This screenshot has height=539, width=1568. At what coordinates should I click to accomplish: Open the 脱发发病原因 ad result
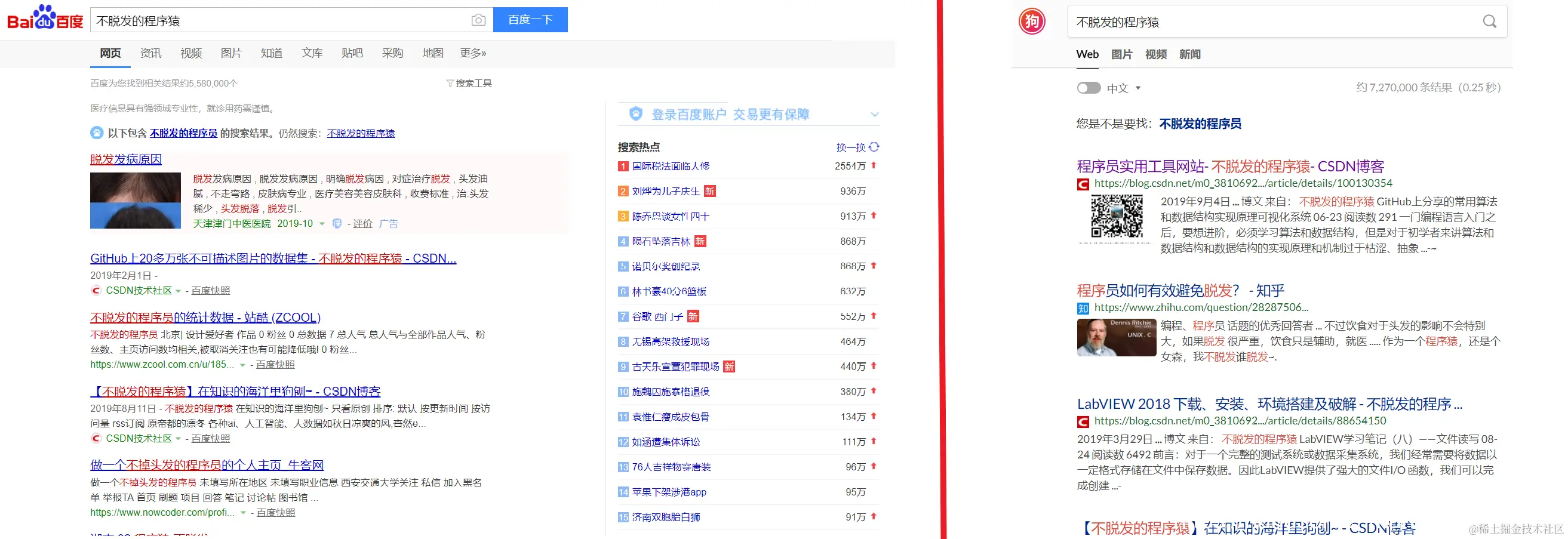126,159
